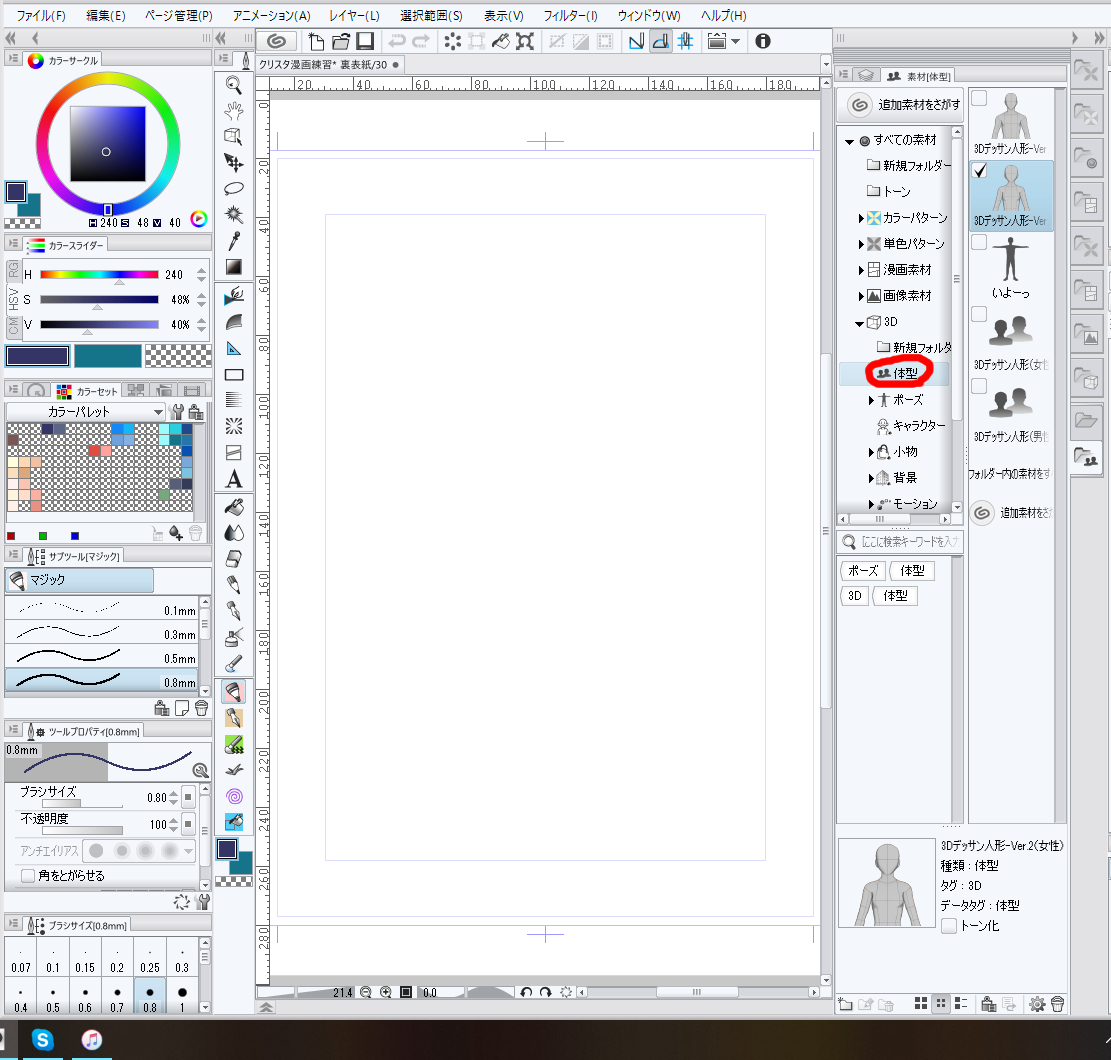The width and height of the screenshot is (1111, 1060).
Task: Click the Redo arrow in toolbar
Action: (421, 42)
